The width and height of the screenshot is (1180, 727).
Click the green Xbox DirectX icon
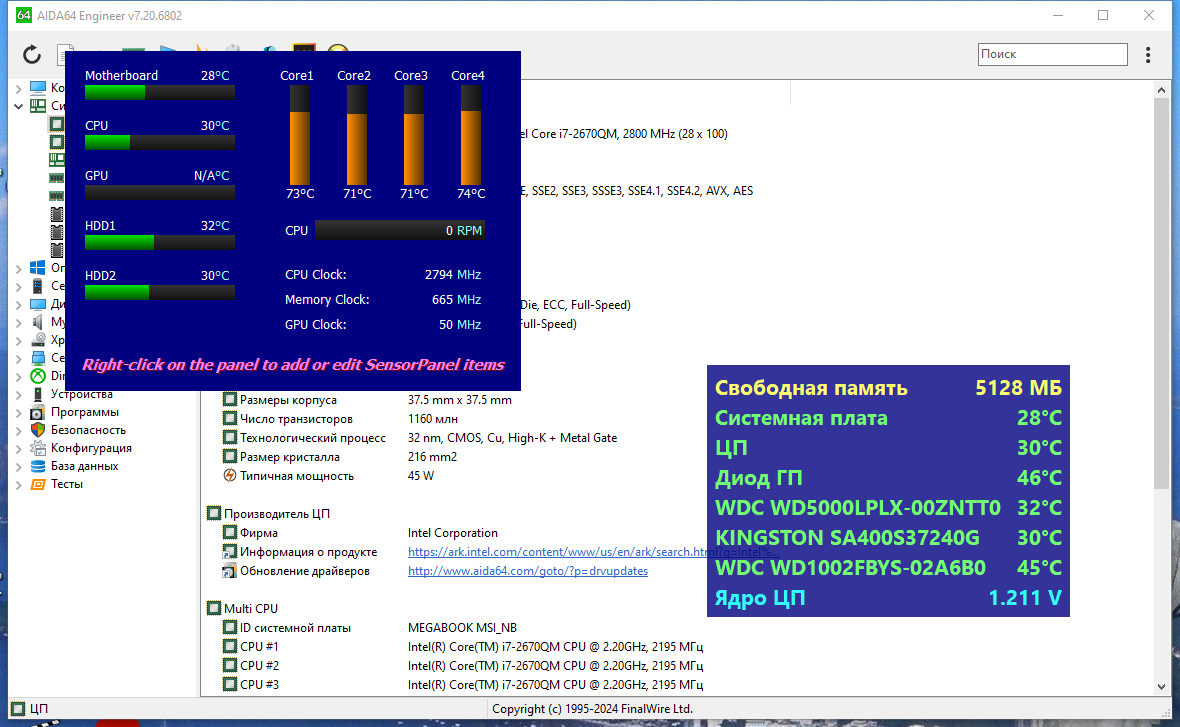[x=38, y=376]
